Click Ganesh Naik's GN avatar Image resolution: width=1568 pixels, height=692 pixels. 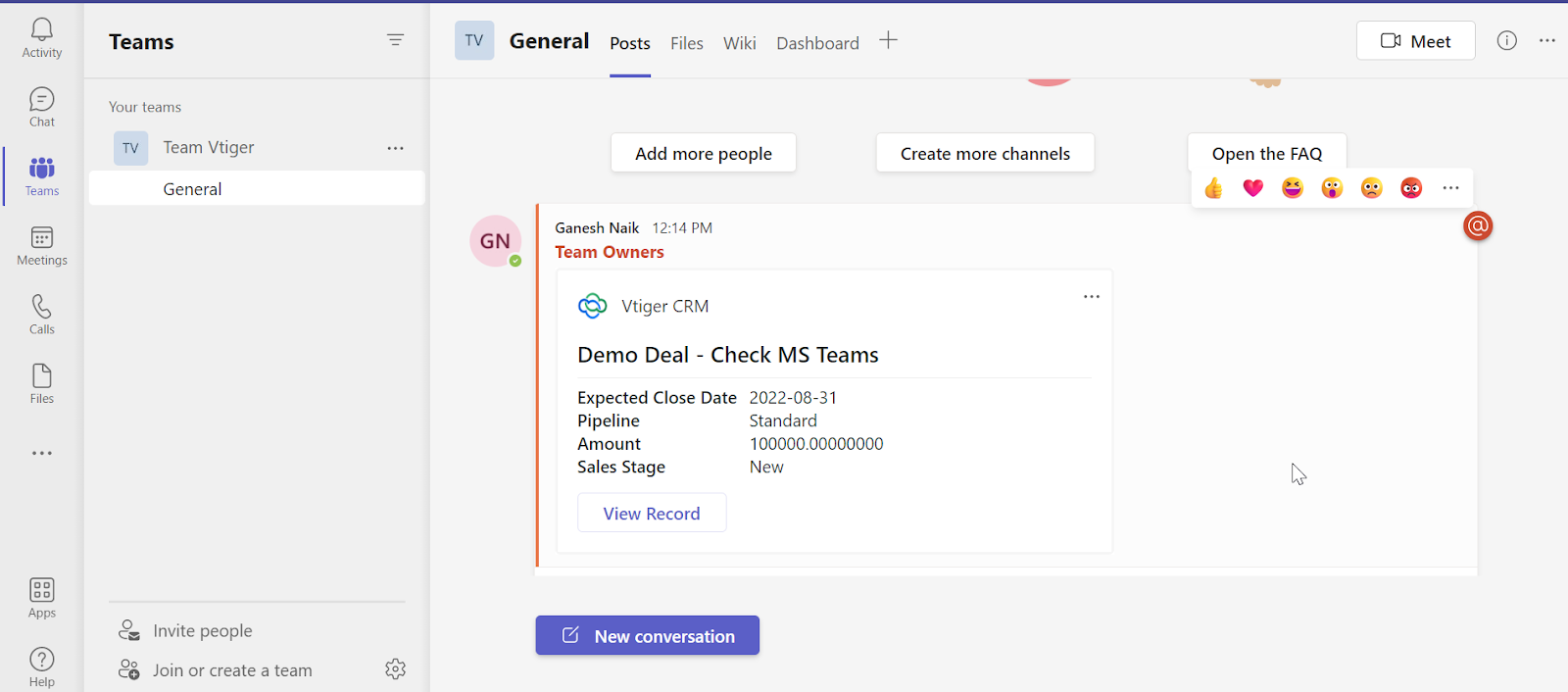[x=495, y=241]
